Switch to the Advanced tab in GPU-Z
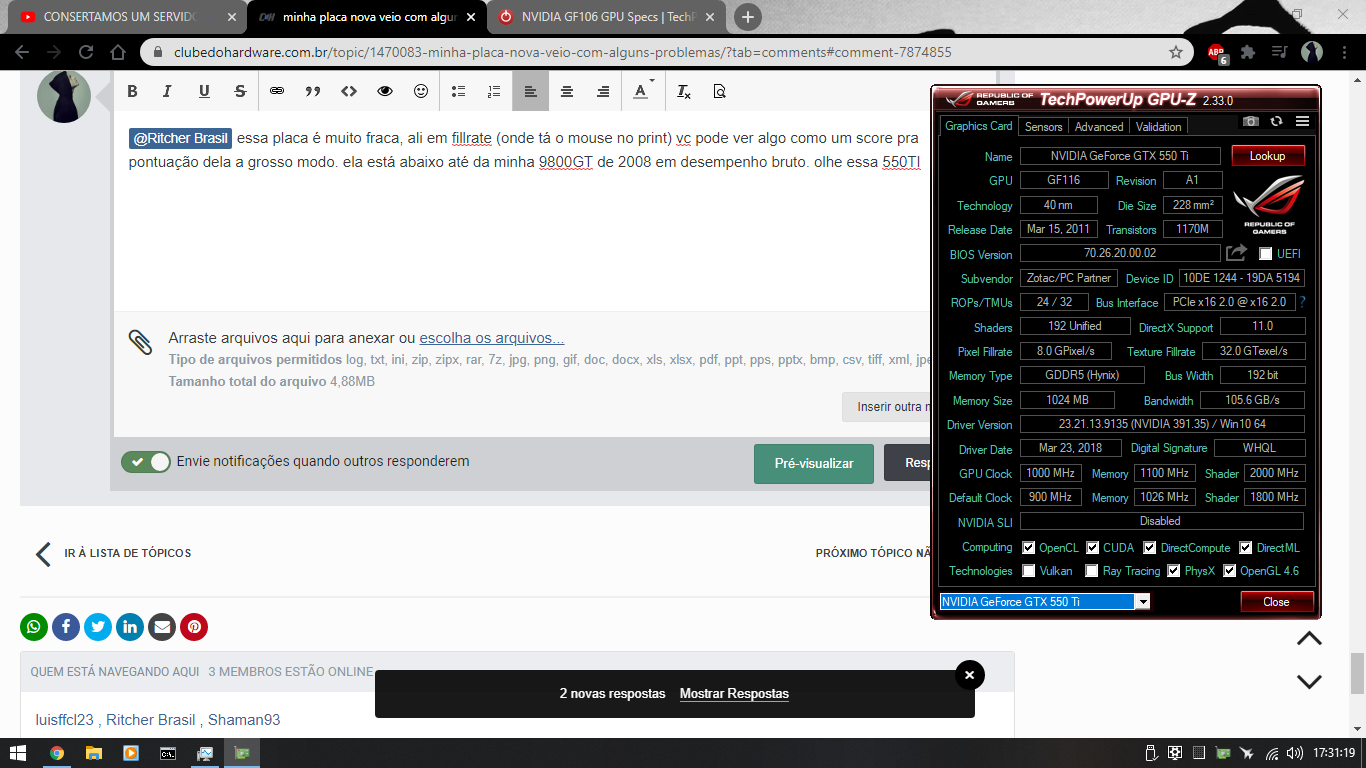The height and width of the screenshot is (768, 1366). coord(1099,127)
